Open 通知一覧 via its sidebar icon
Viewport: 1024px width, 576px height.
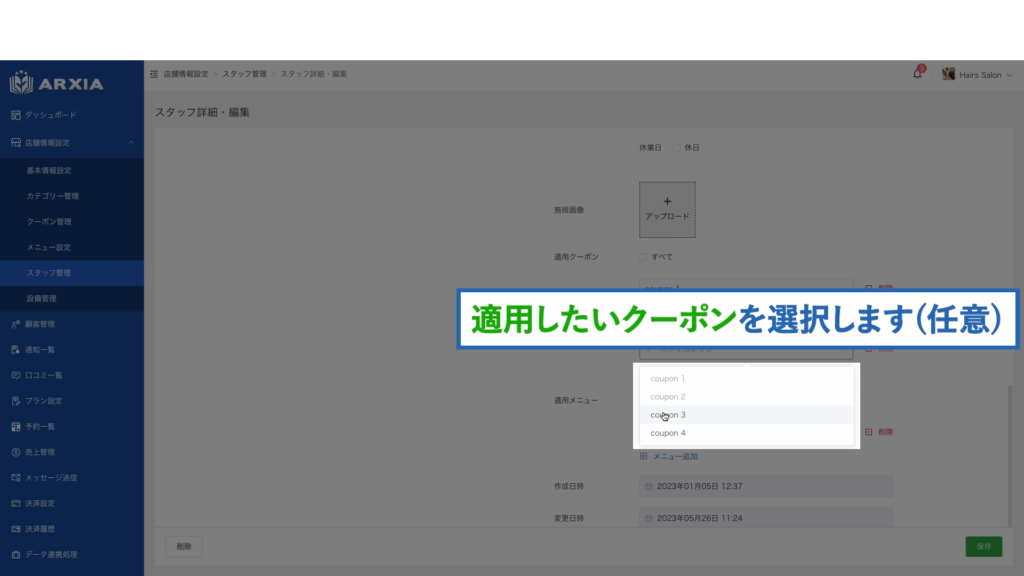point(16,350)
